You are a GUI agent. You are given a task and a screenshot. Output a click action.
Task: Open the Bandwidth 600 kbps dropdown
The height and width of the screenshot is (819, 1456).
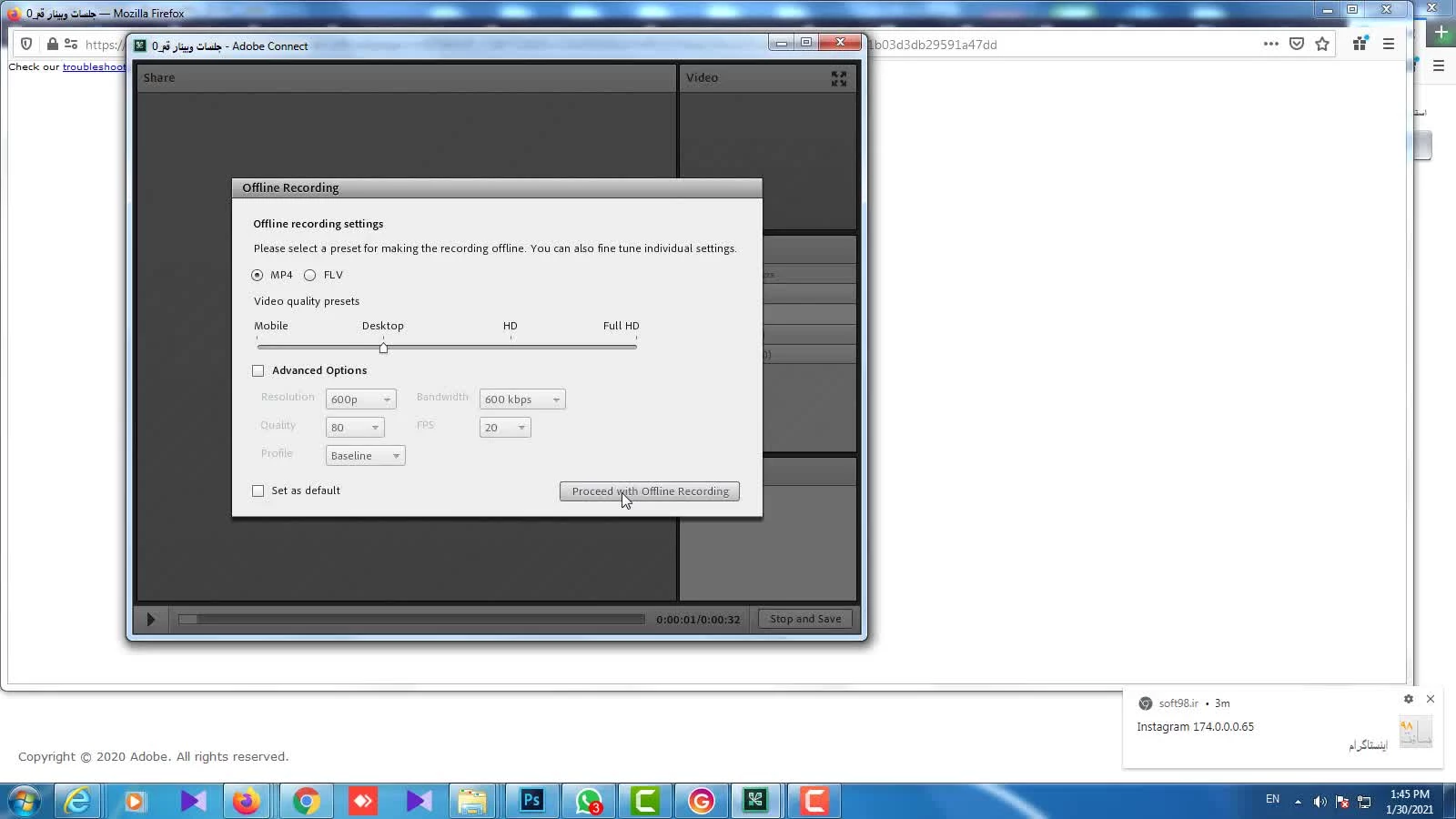521,399
